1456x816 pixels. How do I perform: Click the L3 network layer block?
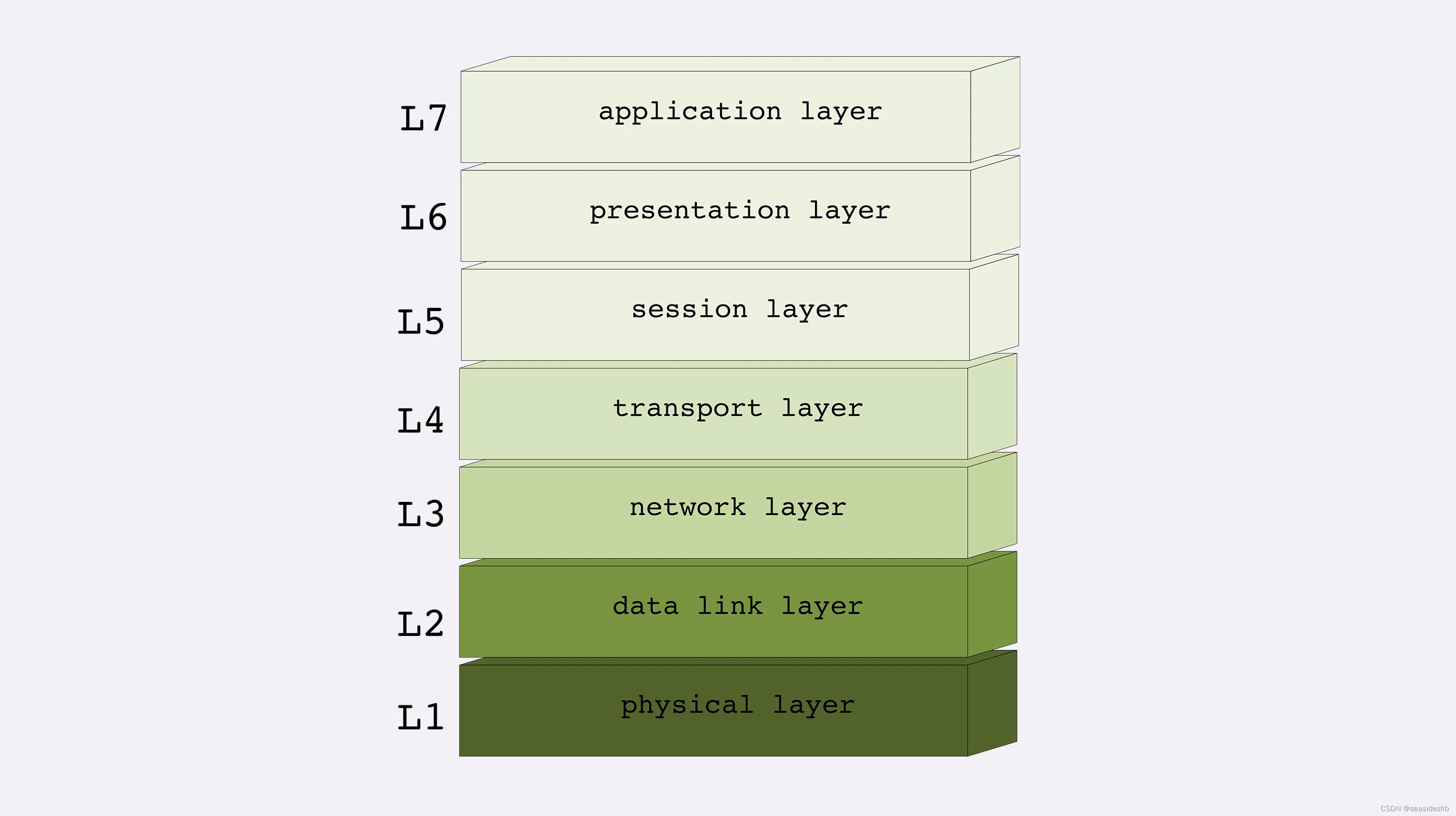coord(728,506)
